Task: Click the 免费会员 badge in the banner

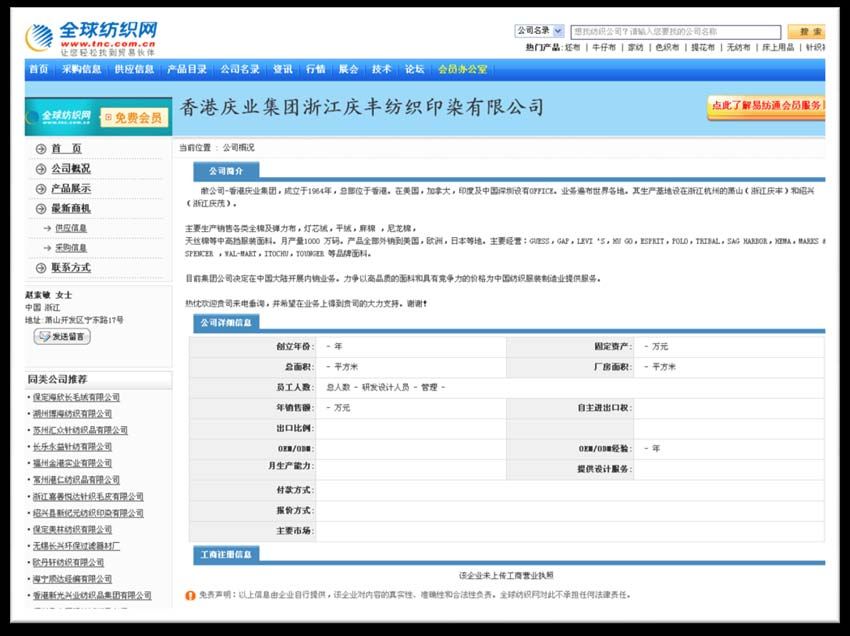Action: click(x=133, y=117)
